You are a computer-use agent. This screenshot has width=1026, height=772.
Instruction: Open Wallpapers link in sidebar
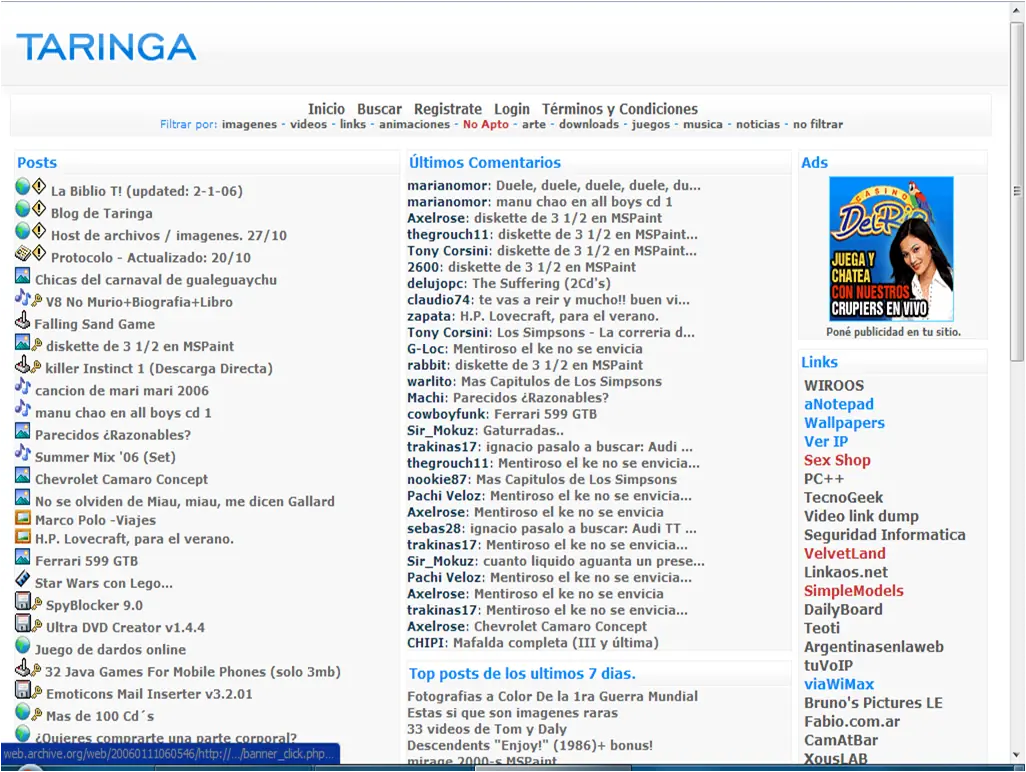(x=844, y=423)
